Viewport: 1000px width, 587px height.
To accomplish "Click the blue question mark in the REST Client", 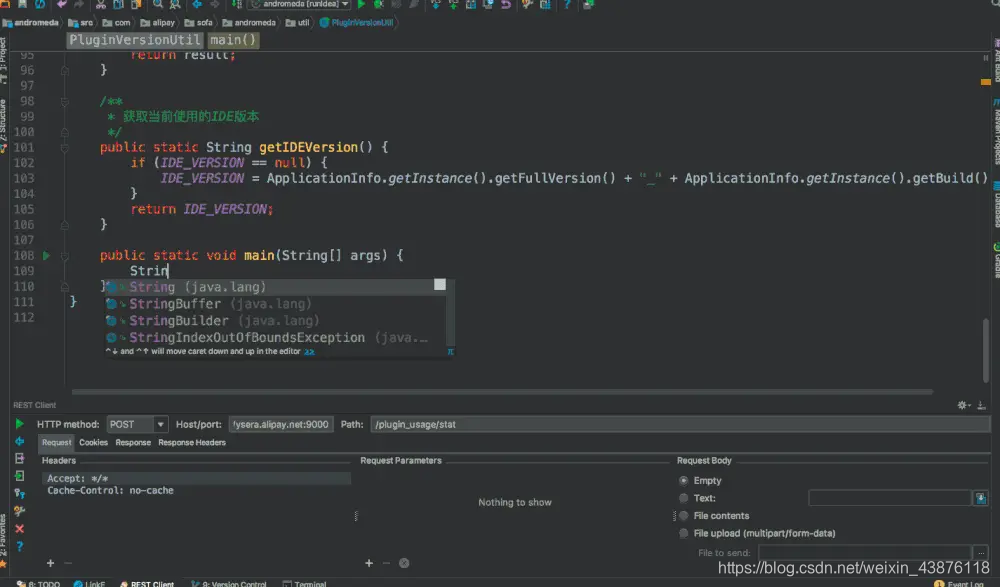I will pos(20,546).
